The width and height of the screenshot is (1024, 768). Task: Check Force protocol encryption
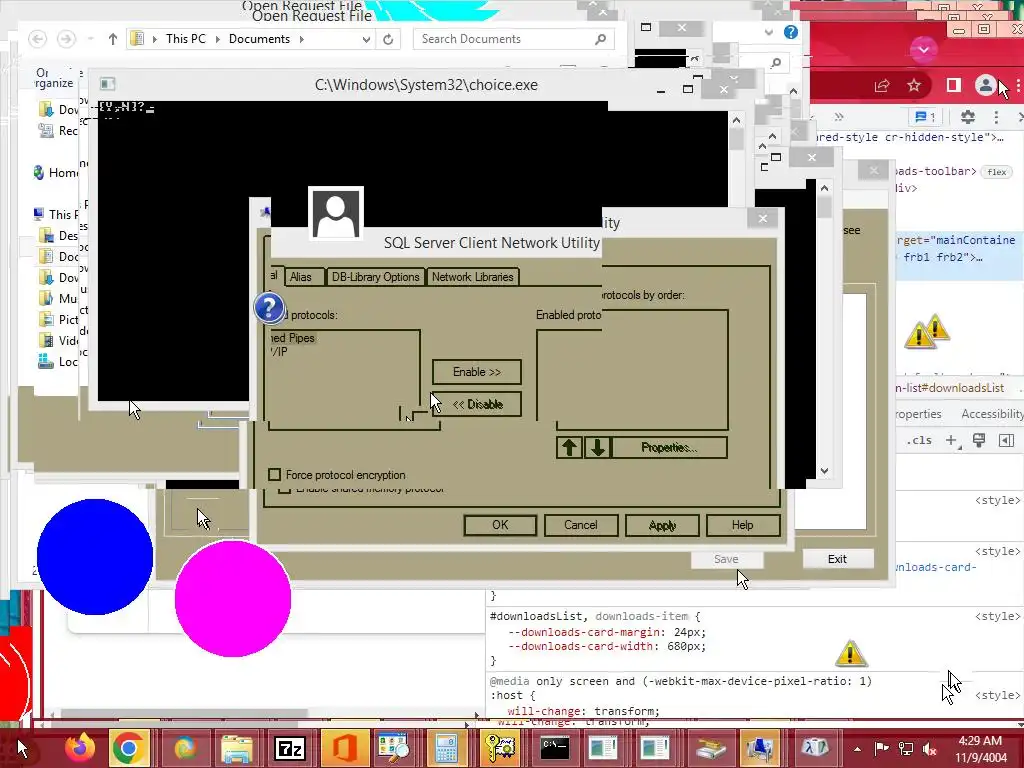[x=275, y=475]
